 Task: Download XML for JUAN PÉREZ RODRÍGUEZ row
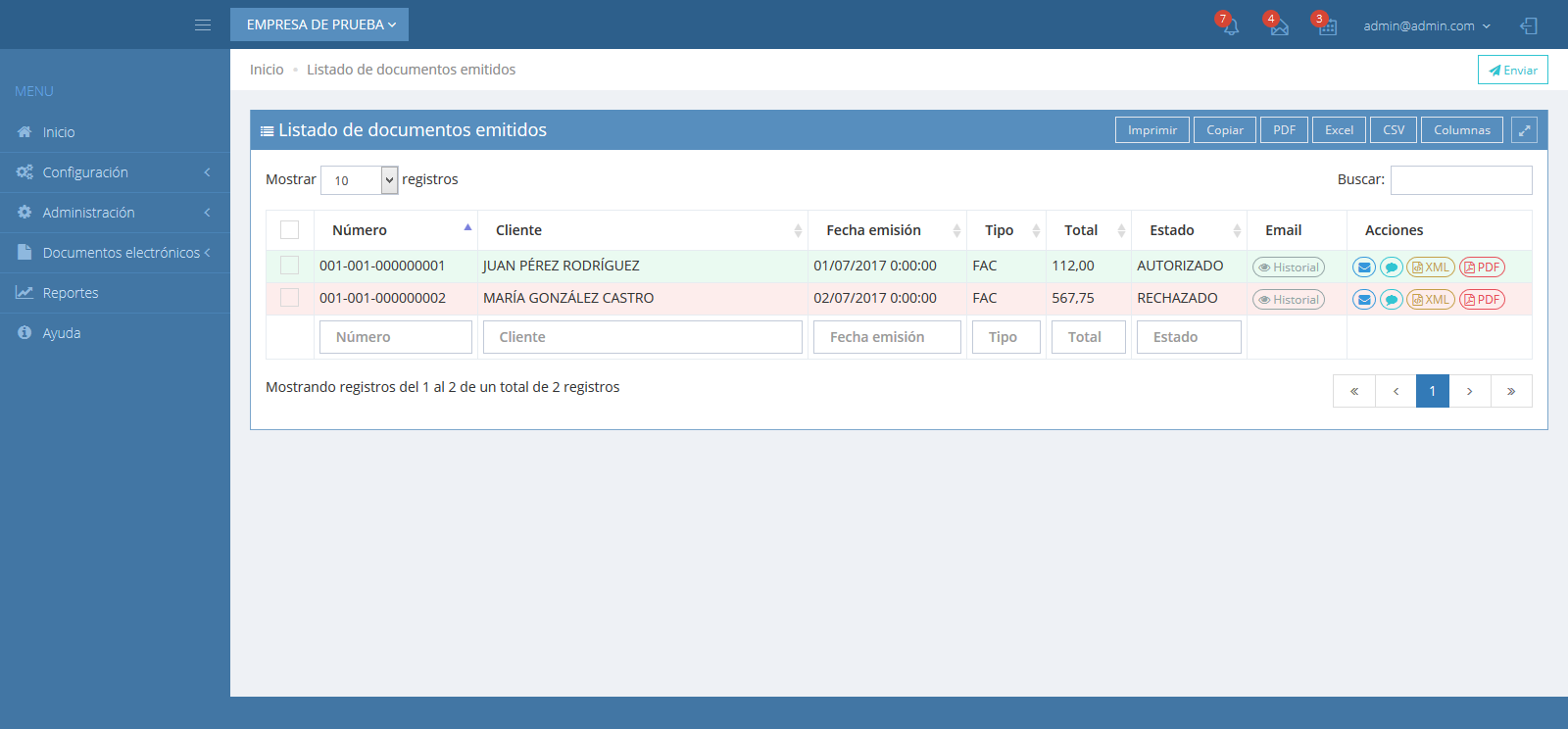[1431, 267]
